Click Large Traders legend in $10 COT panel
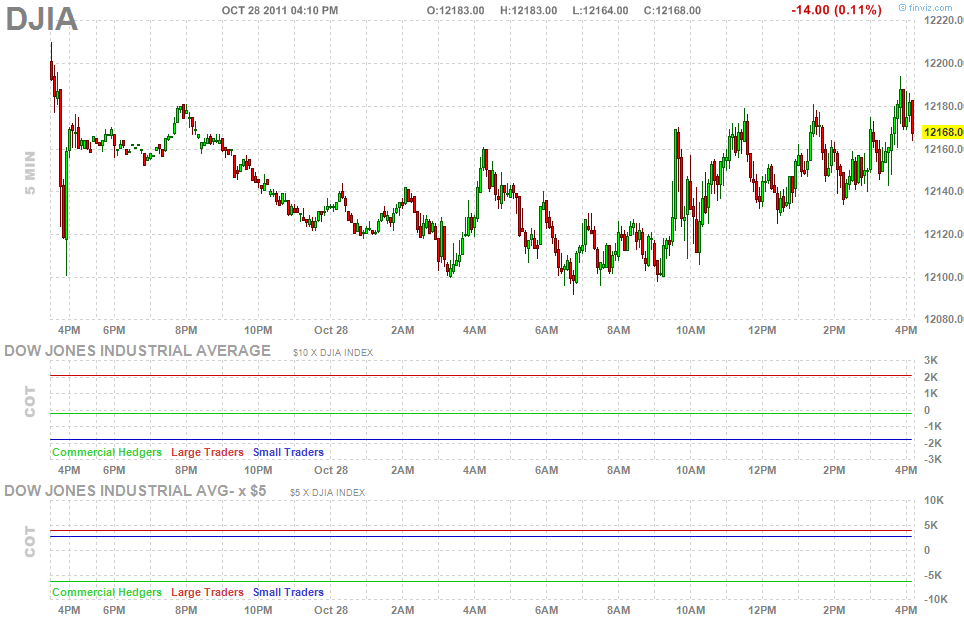 (x=207, y=452)
